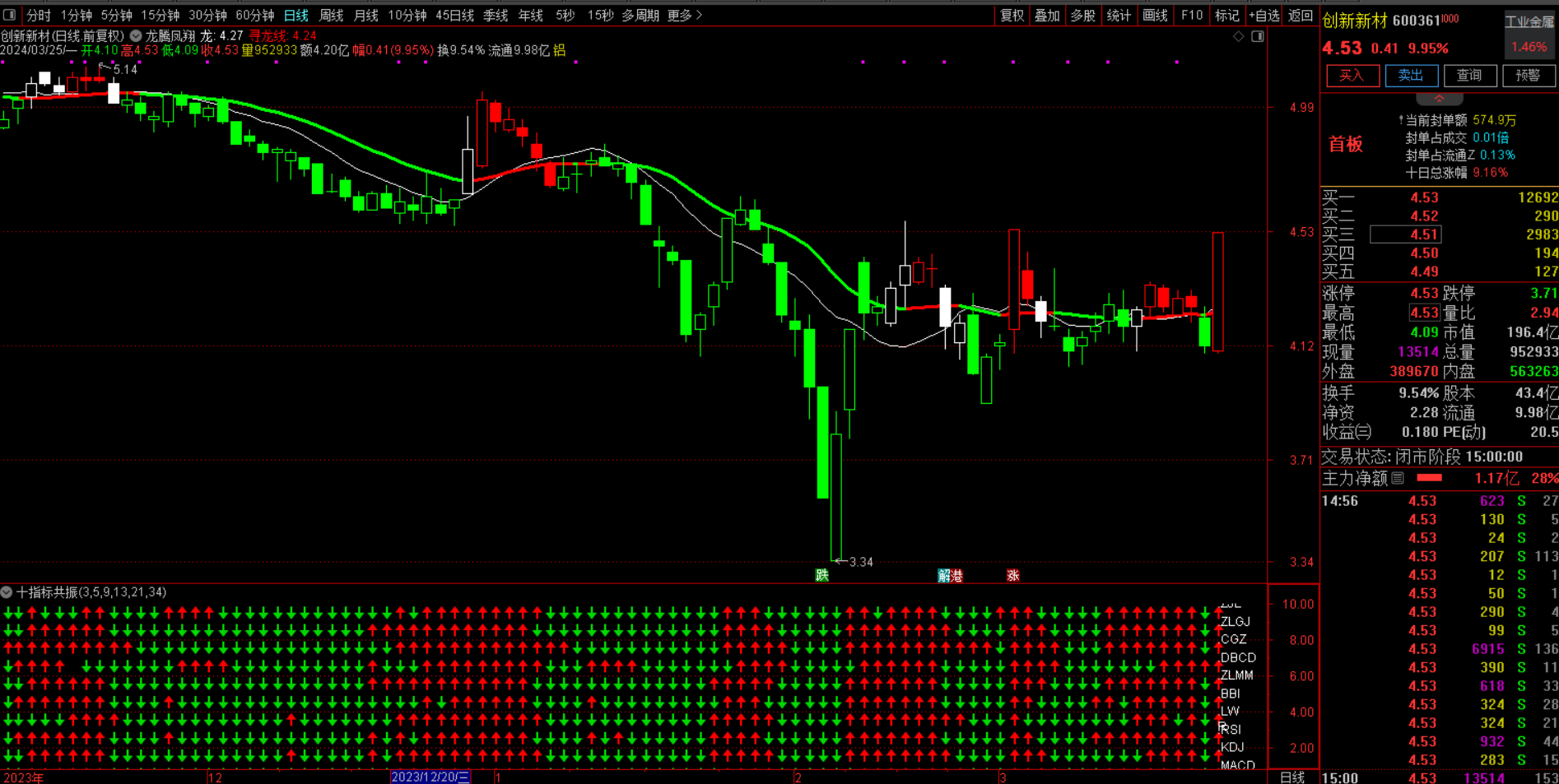This screenshot has width=1559, height=784.
Task: Select the 5秒 period tab
Action: click(565, 15)
